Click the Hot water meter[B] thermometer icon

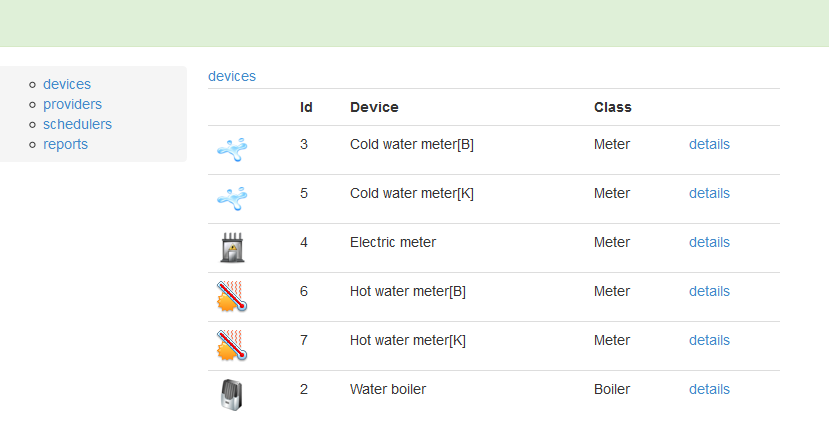tap(232, 297)
